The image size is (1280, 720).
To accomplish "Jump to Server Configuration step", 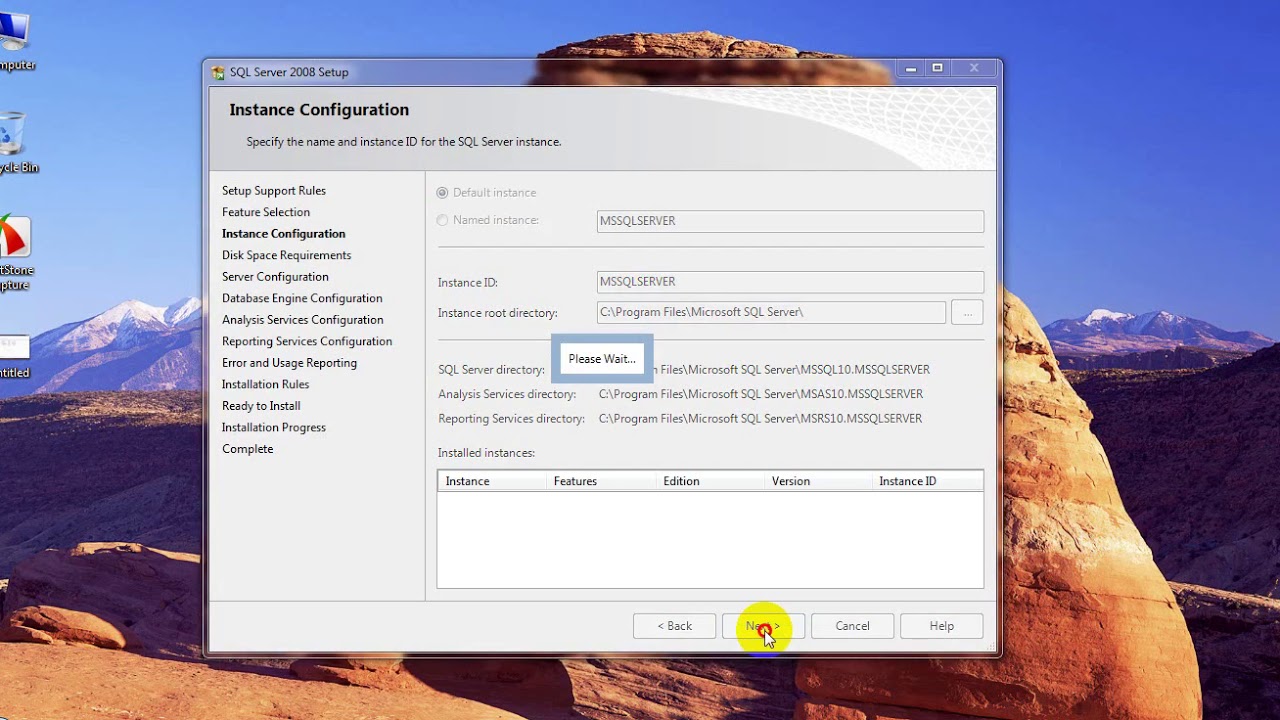I will click(275, 277).
